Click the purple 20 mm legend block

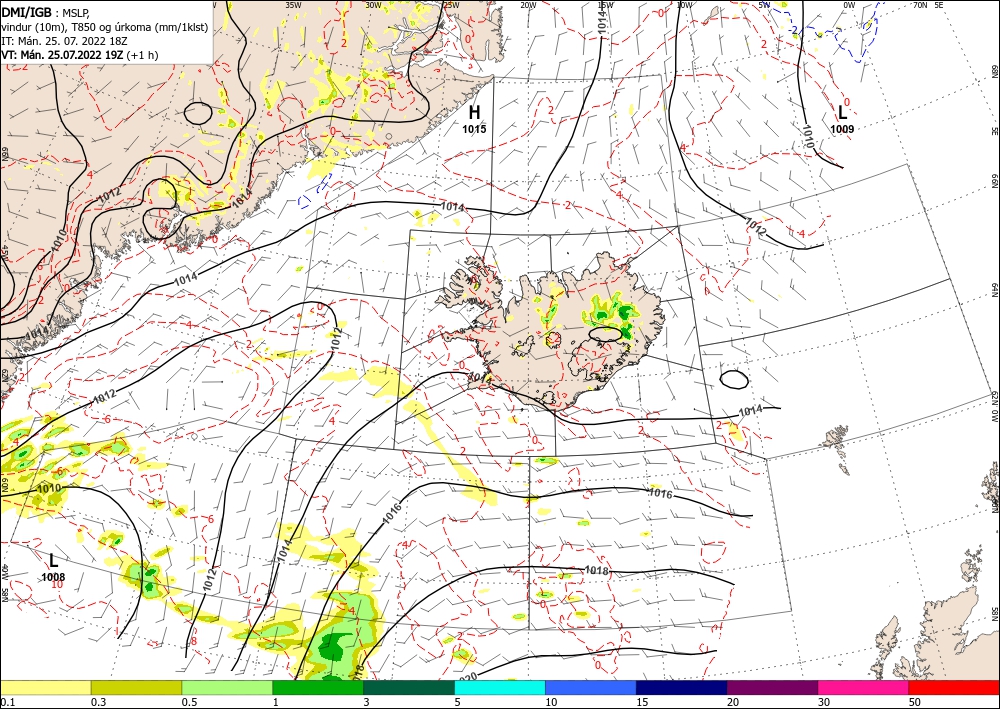click(772, 687)
